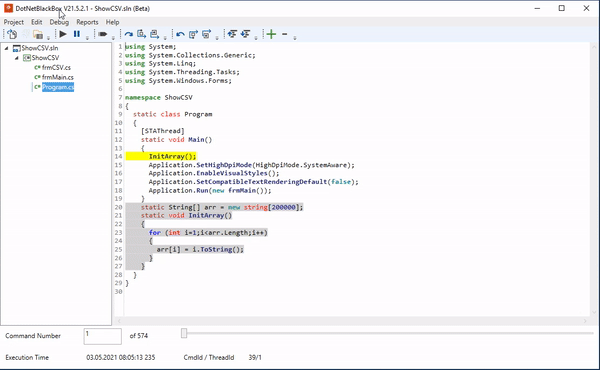Select ShowCSV.sln in solution tree

pyautogui.click(x=40, y=48)
